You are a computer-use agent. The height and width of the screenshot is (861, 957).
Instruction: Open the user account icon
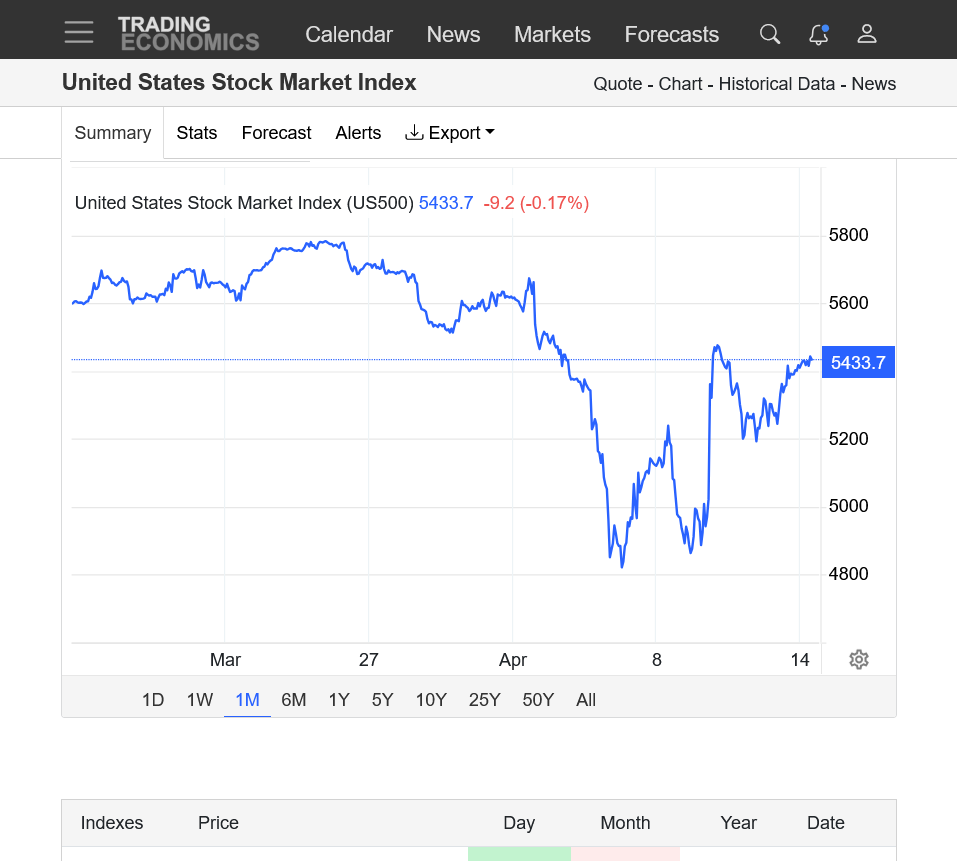[x=867, y=34]
